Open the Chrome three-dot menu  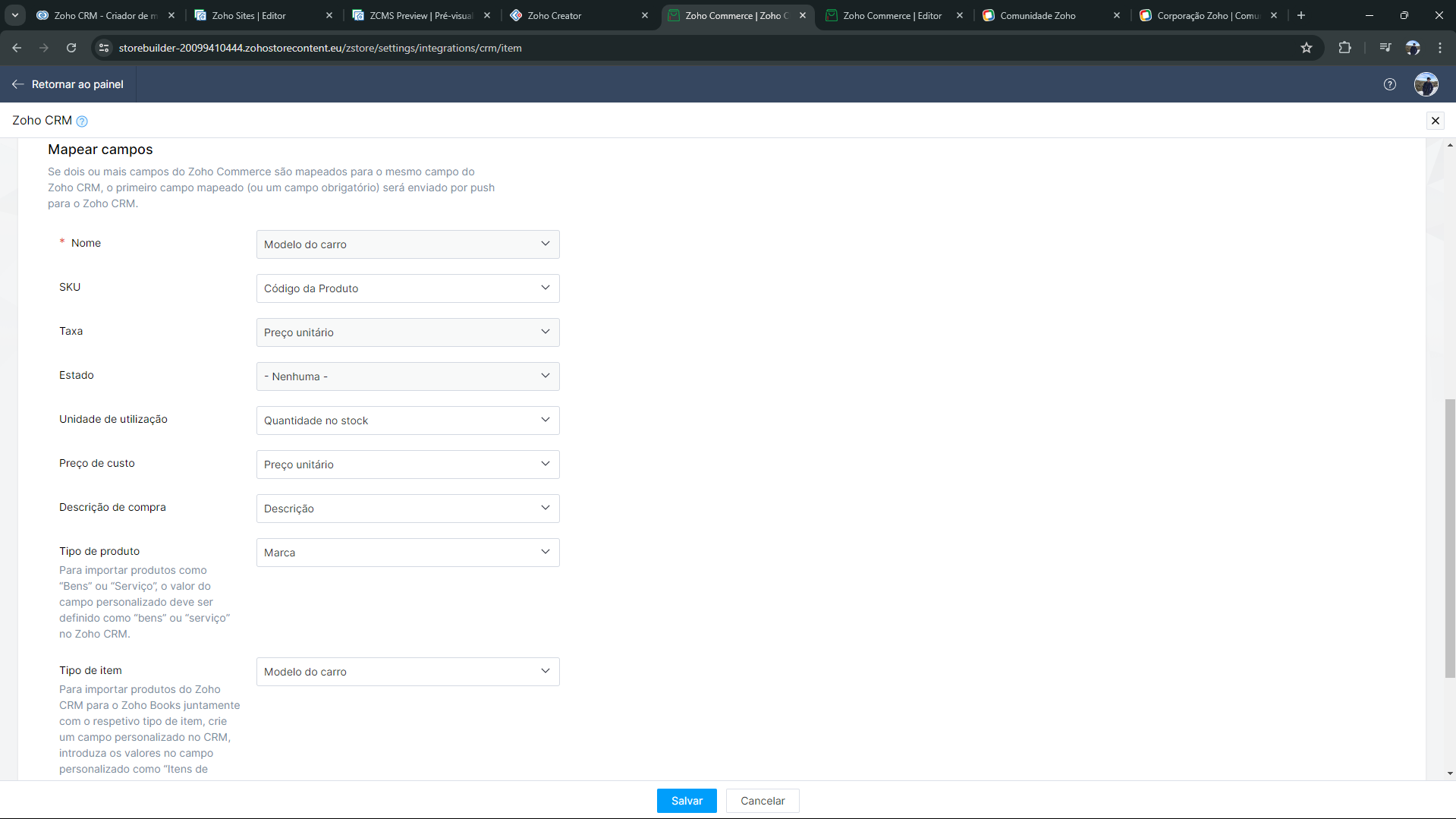click(1440, 48)
